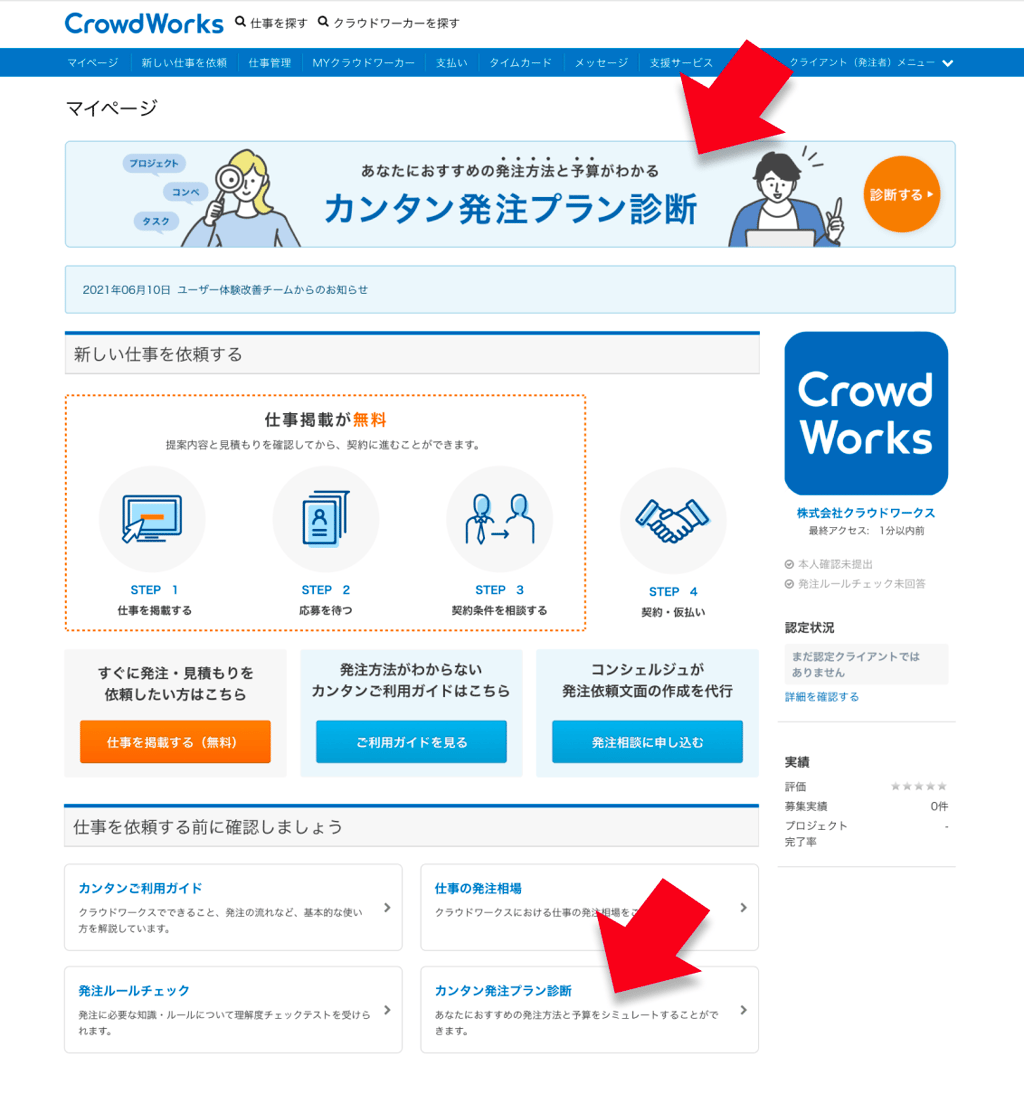Click the chevron on the カンタンご利用ガイド card
The image size is (1024, 1103).
[385, 907]
